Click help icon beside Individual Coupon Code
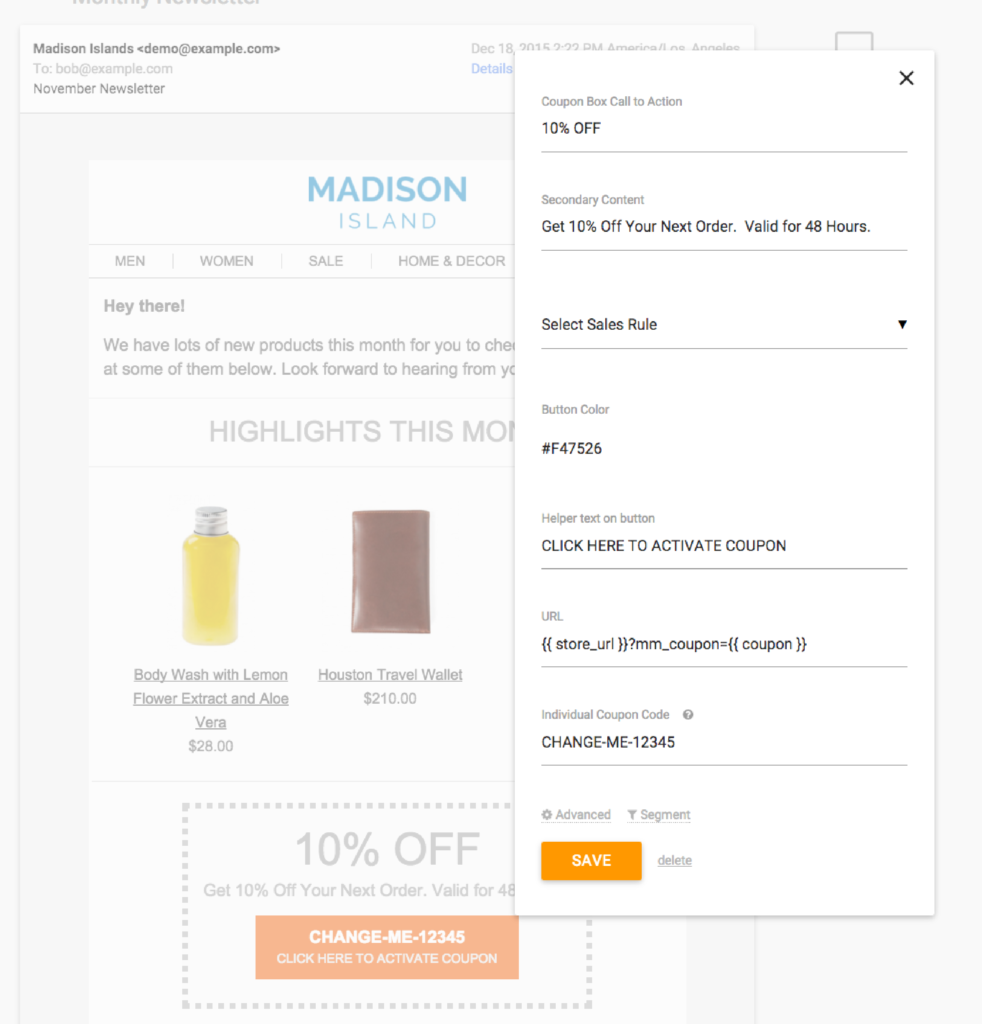 point(688,715)
